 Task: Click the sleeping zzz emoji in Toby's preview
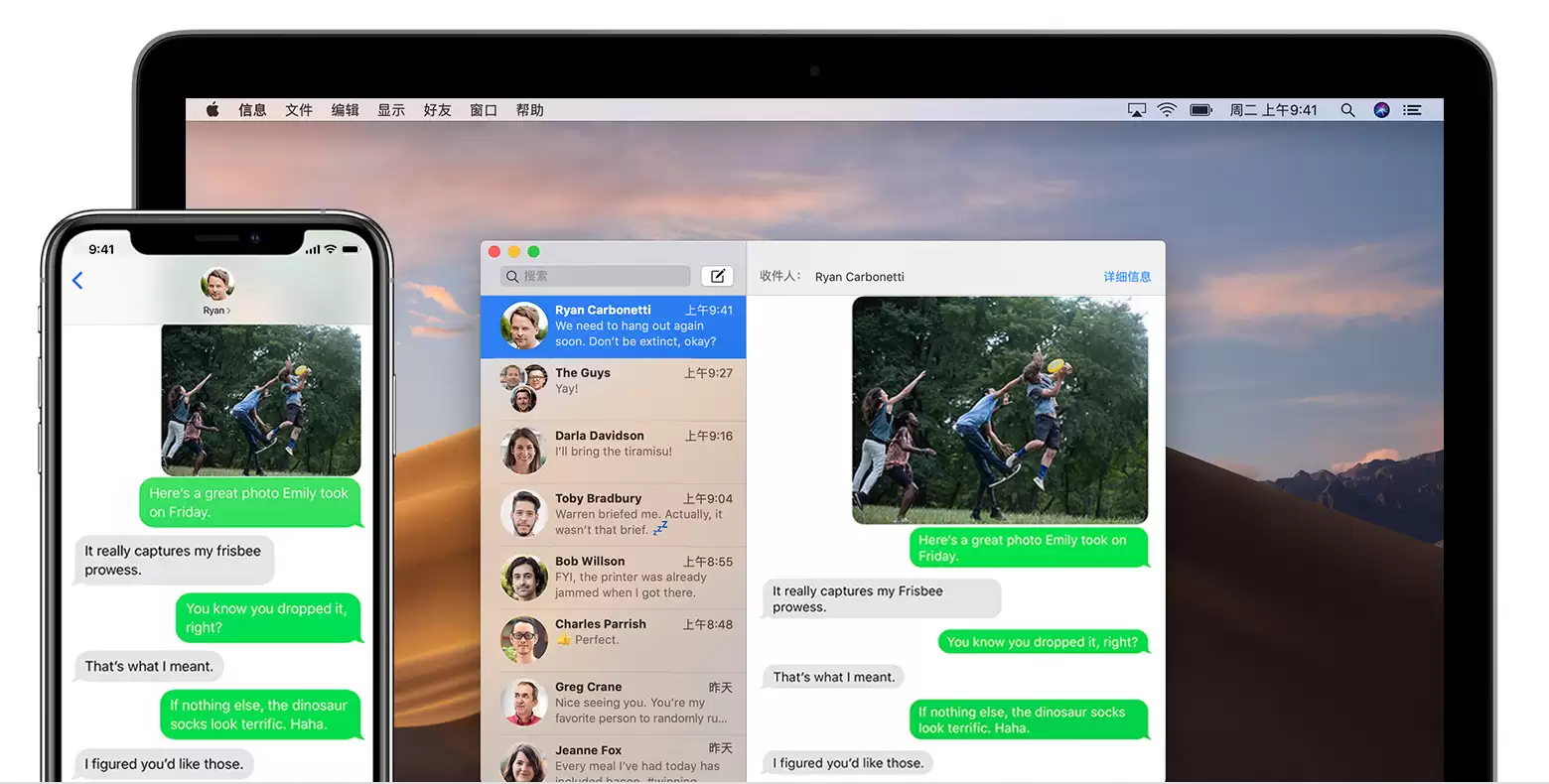coord(660,529)
